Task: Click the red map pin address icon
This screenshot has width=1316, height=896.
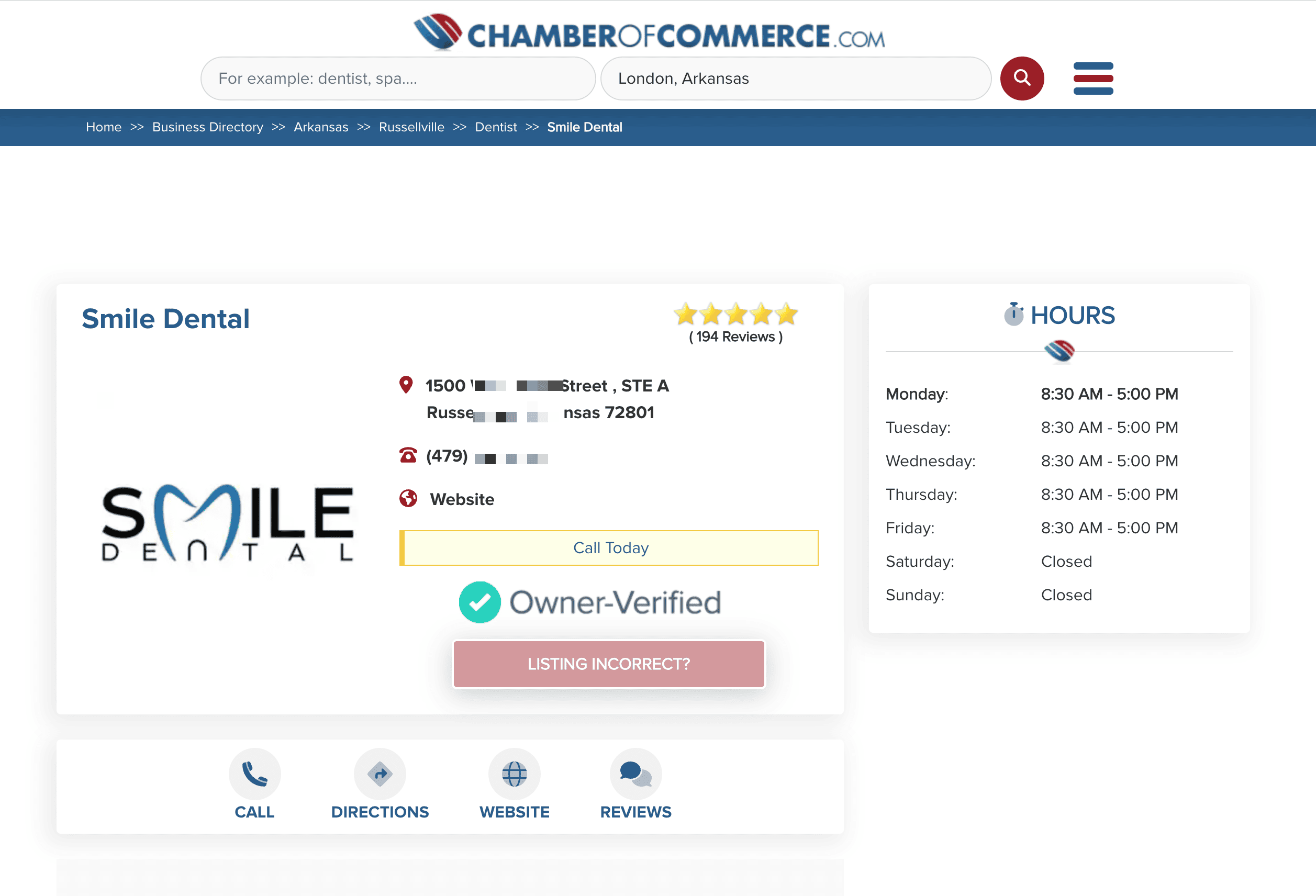Action: point(406,385)
